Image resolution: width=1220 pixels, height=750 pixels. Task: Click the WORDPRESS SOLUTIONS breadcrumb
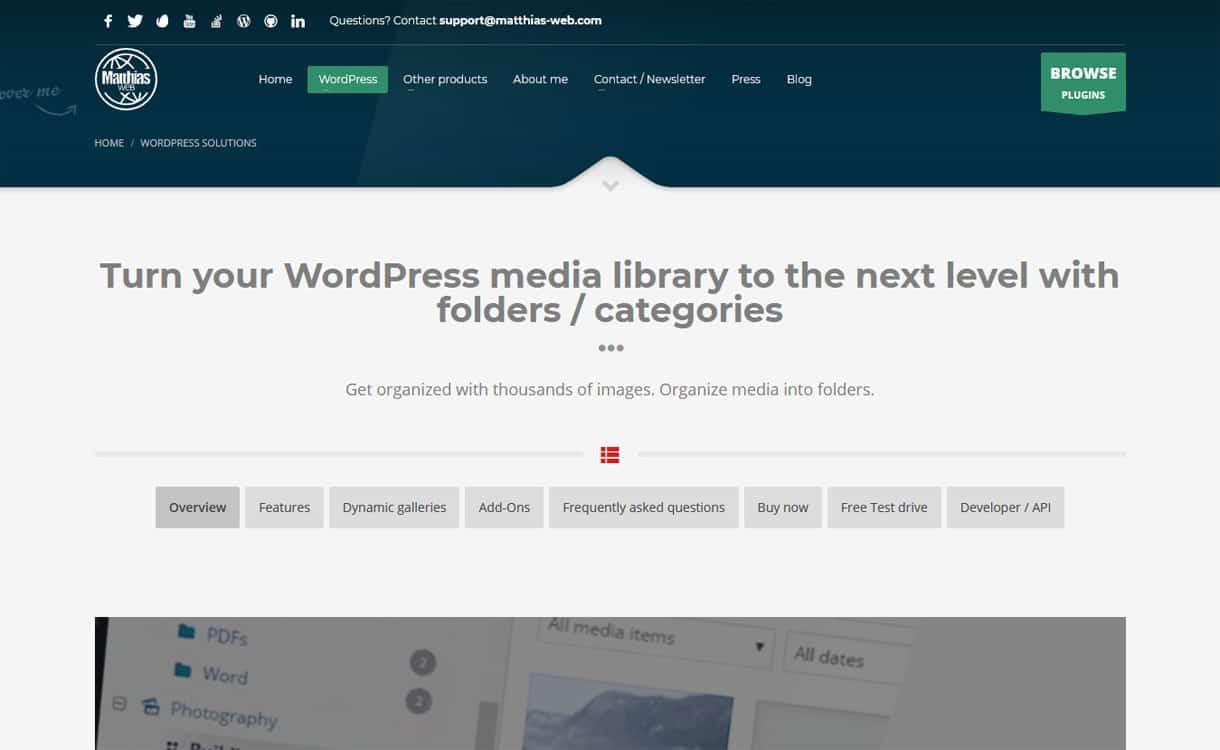(x=198, y=143)
